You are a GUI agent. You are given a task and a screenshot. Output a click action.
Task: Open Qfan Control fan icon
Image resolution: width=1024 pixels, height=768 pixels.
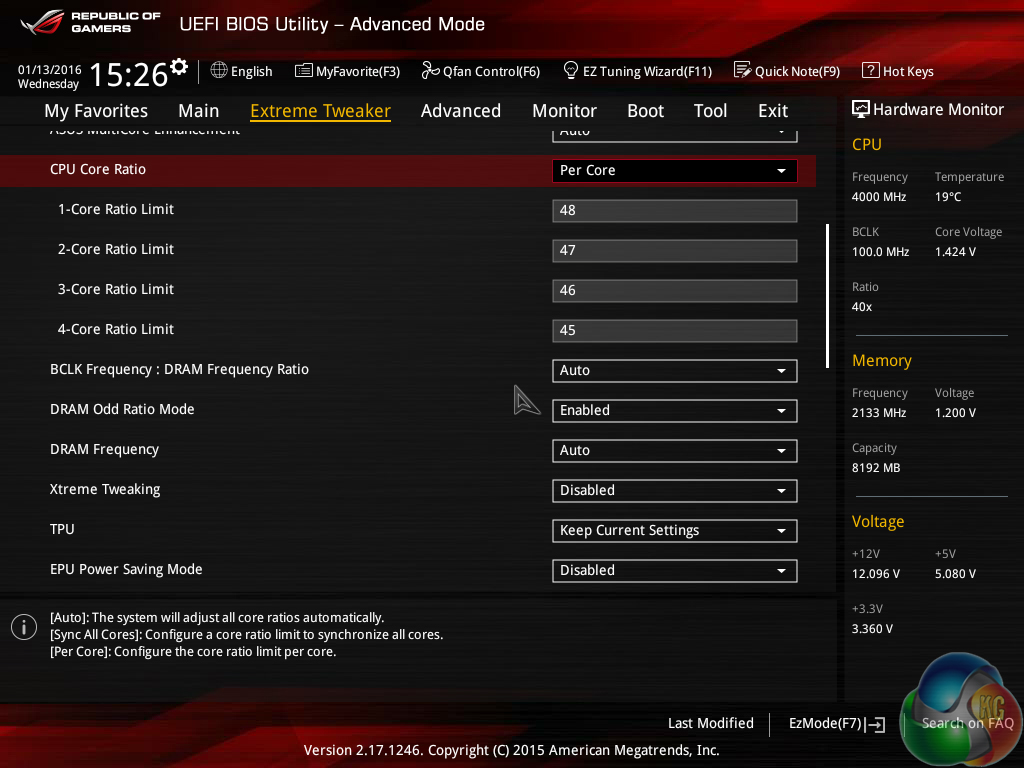point(430,70)
